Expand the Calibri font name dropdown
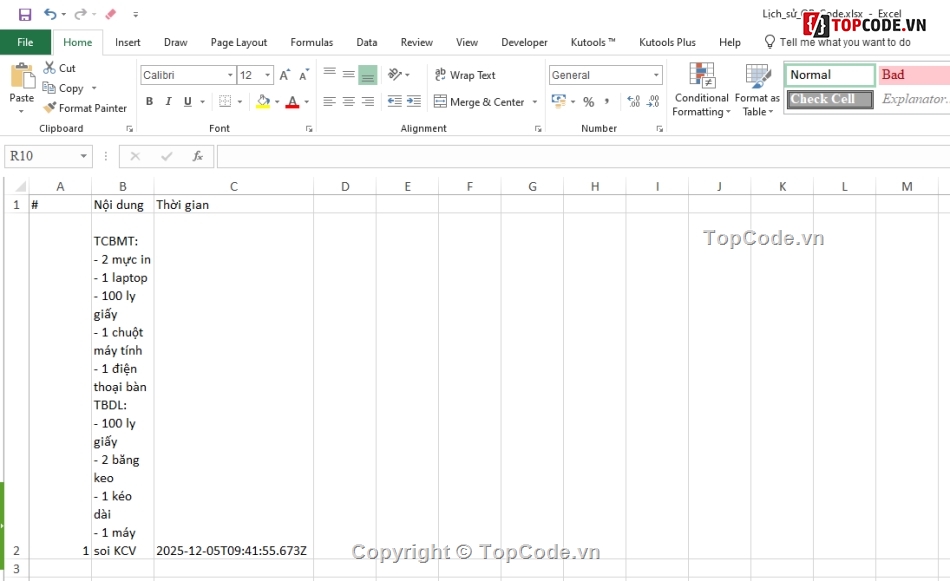Screen dimensions: 950x581 point(230,75)
